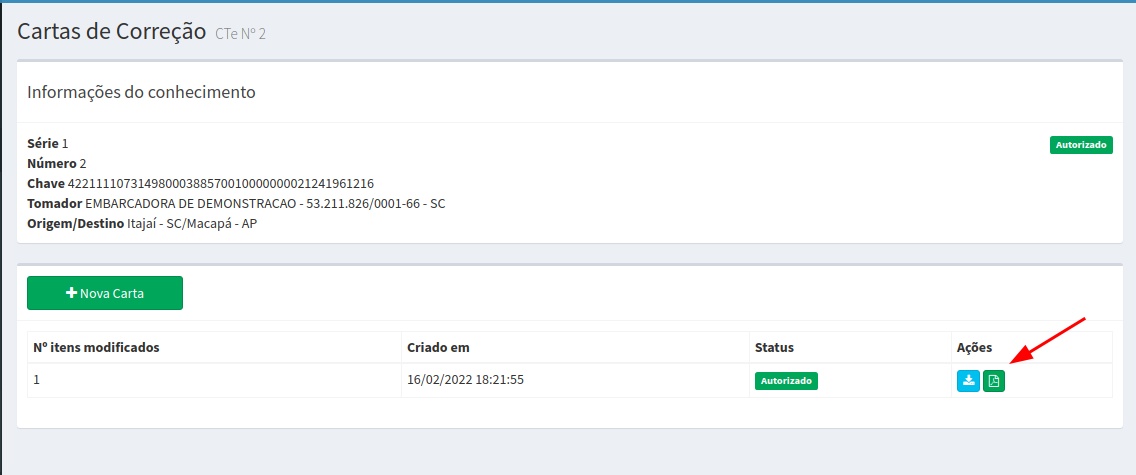Screen dimensions: 1136x475
Task: Click the 'Cartas de Correção' page title
Action: click(112, 31)
